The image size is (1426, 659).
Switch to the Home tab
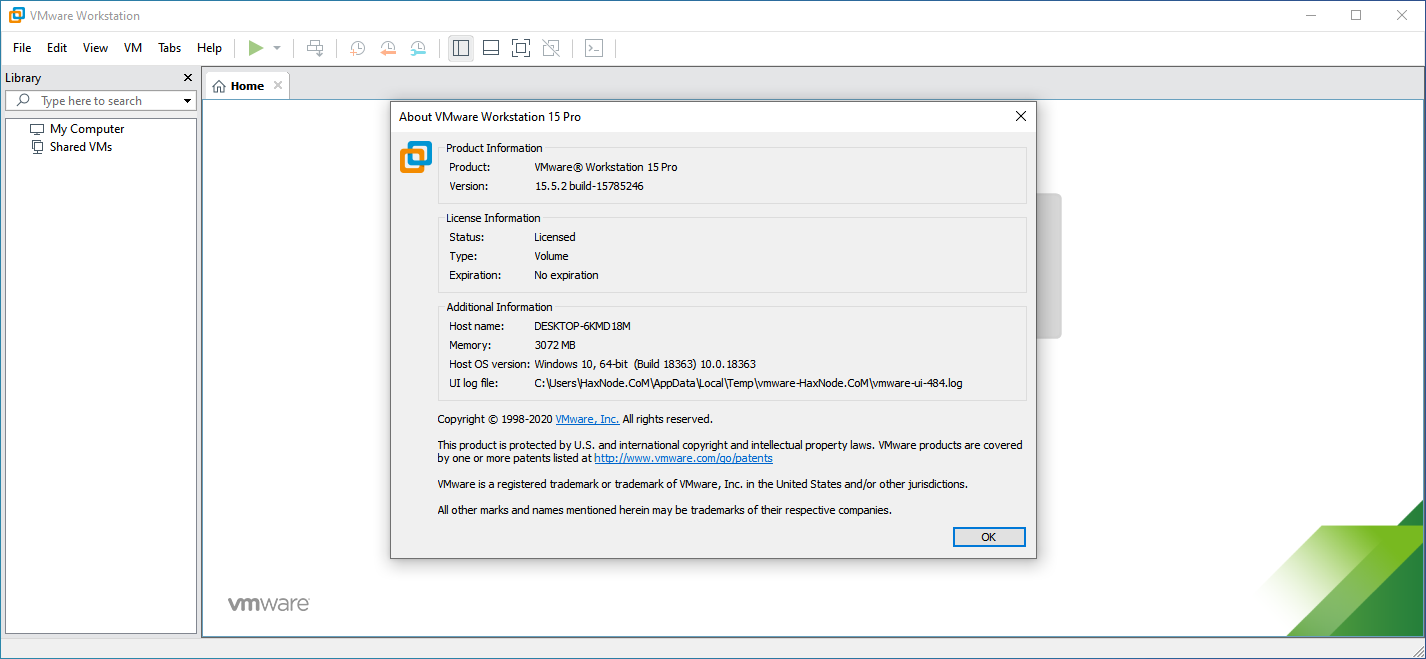[x=246, y=86]
